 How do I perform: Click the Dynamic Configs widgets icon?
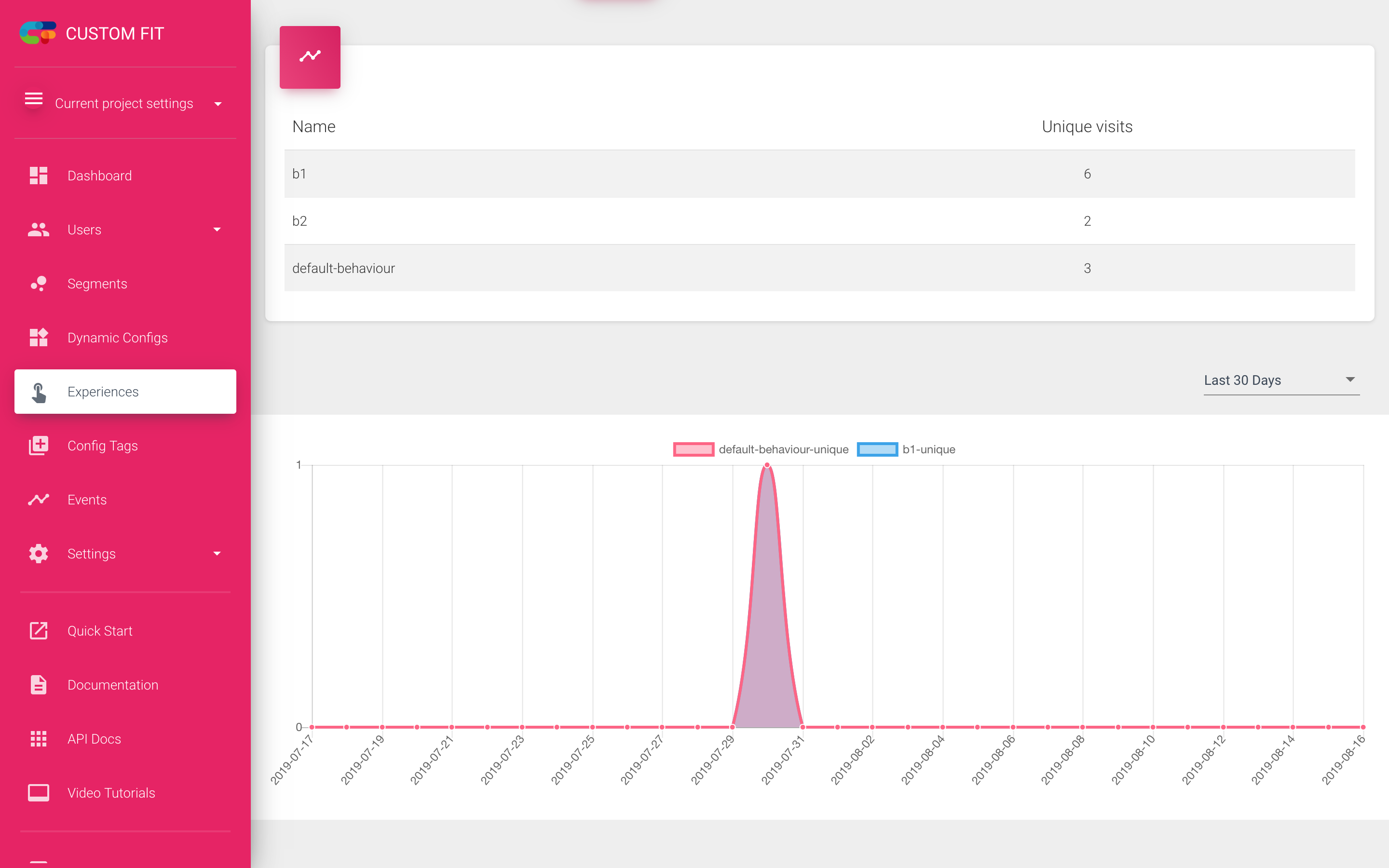pyautogui.click(x=39, y=338)
